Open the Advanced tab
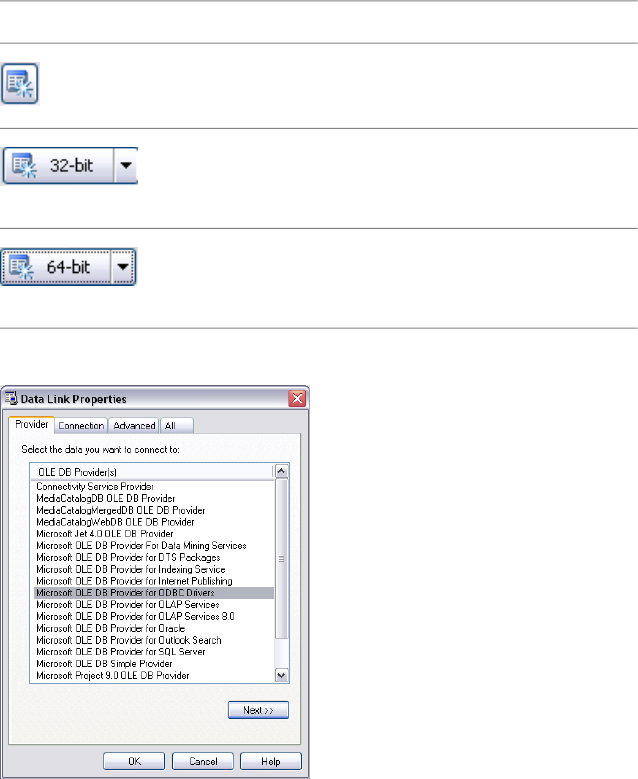Screen dimensions: 638x779 coord(134,426)
